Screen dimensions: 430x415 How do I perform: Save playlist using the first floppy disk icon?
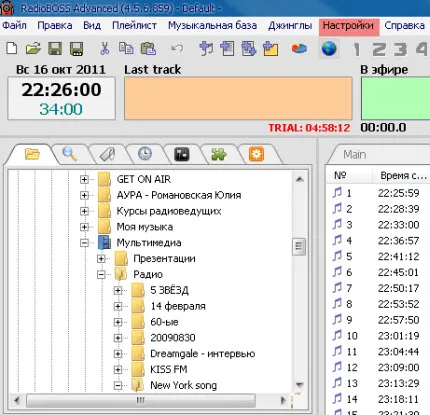pyautogui.click(x=55, y=49)
